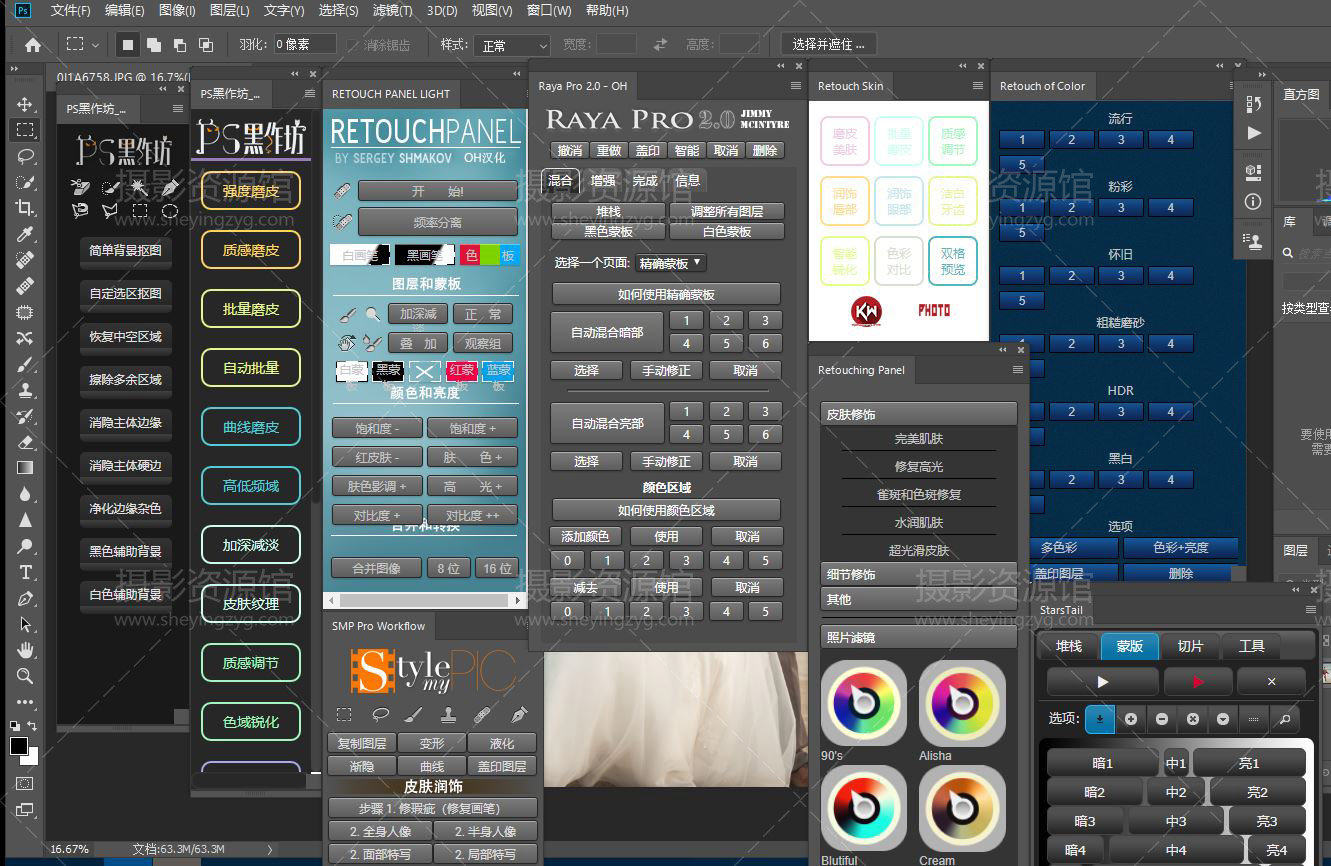Choose the Clone Stamp tool
The height and width of the screenshot is (866, 1331).
[25, 390]
